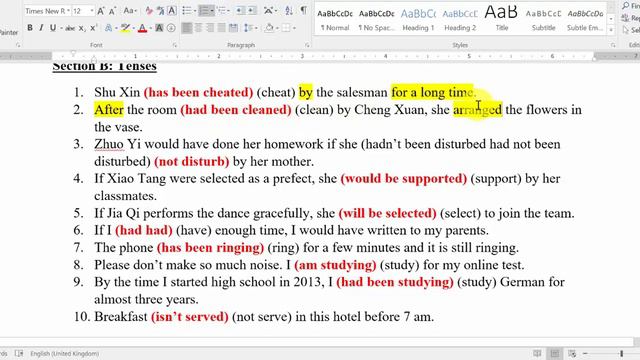
Task: Apply borders to selection
Action: (x=286, y=28)
